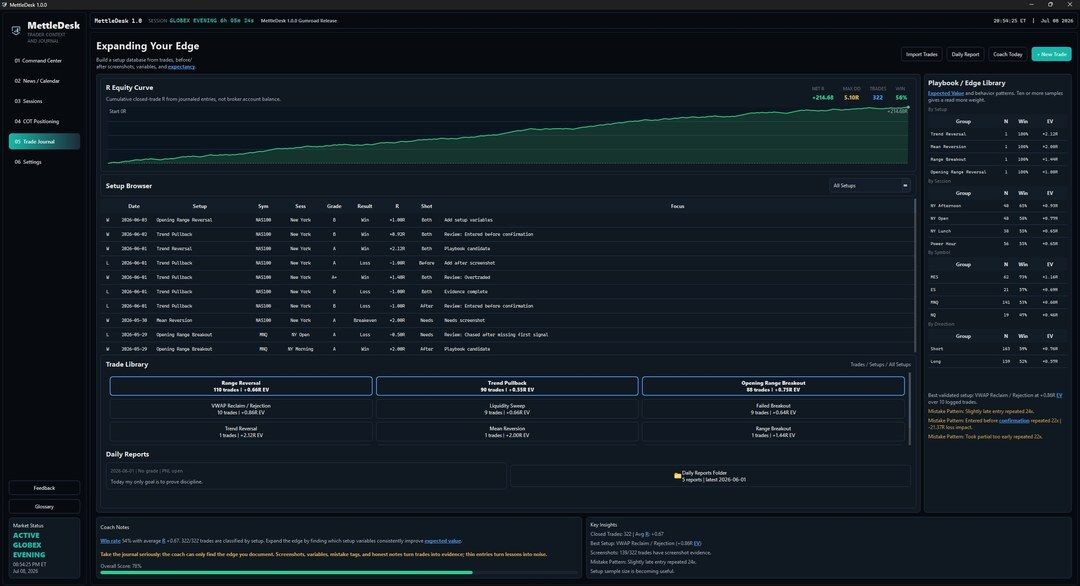Screen dimensions: 1080x586
Task: Open the Liquidity Sweep card
Action: coord(507,409)
